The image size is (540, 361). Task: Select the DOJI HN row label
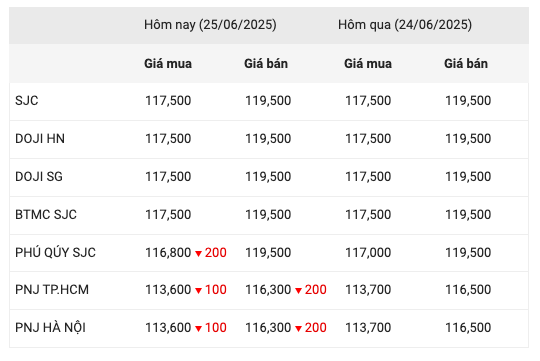40,138
